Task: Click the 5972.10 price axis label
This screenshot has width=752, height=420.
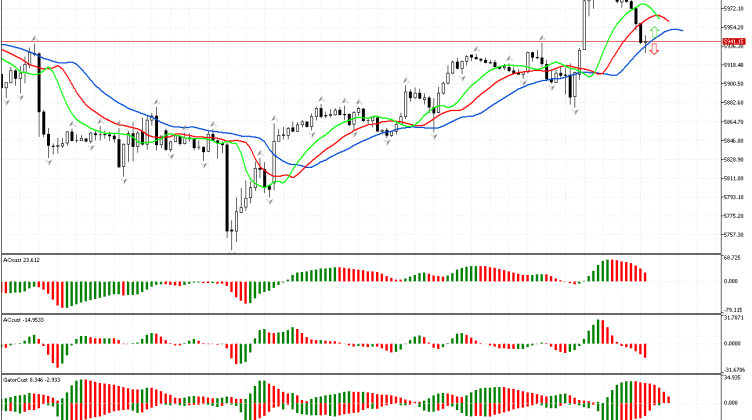Action: (733, 8)
